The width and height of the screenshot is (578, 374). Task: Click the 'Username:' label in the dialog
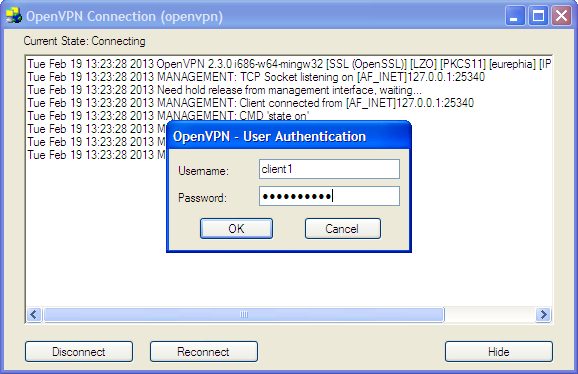203,171
